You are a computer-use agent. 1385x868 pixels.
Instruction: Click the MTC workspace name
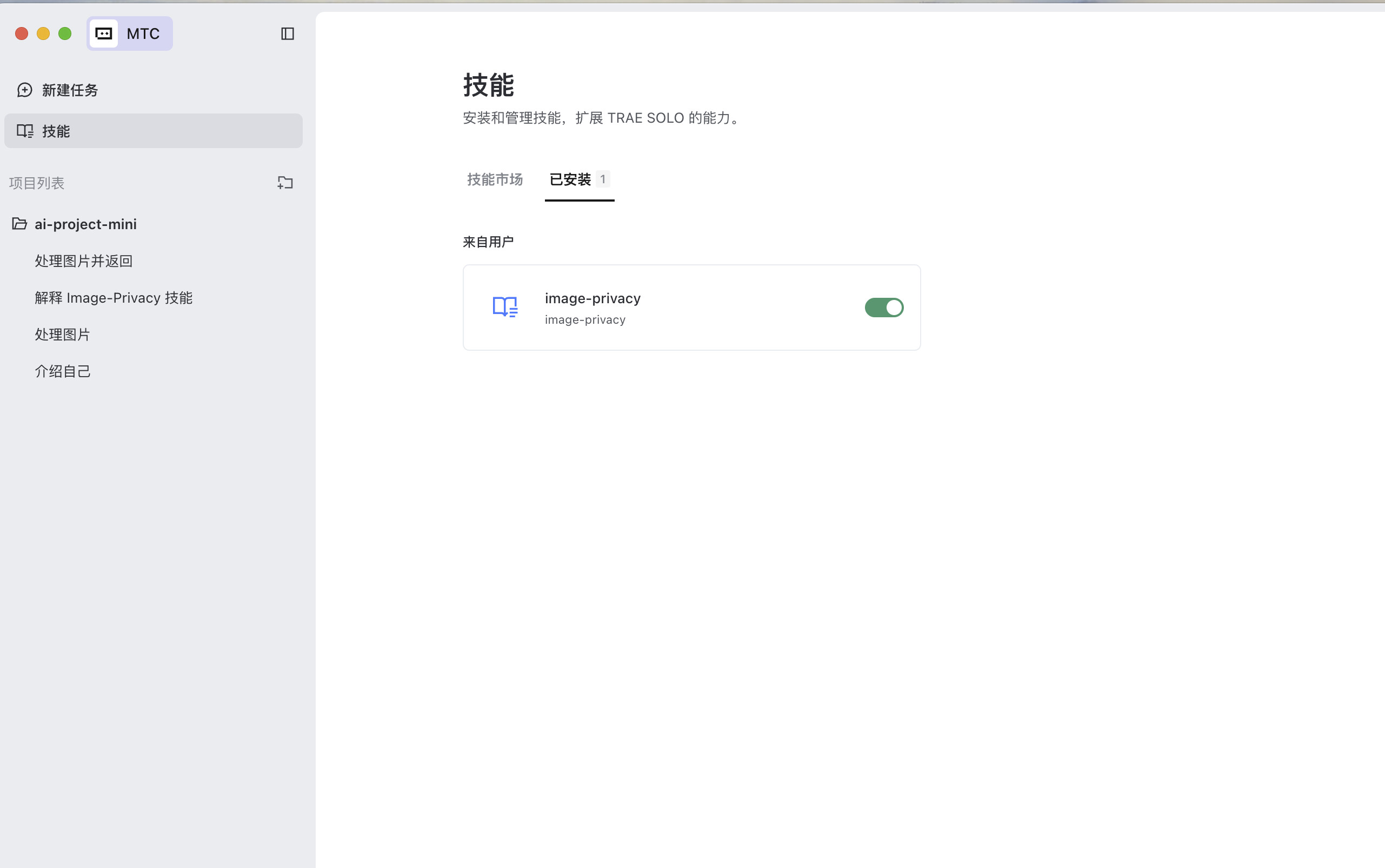coord(143,34)
